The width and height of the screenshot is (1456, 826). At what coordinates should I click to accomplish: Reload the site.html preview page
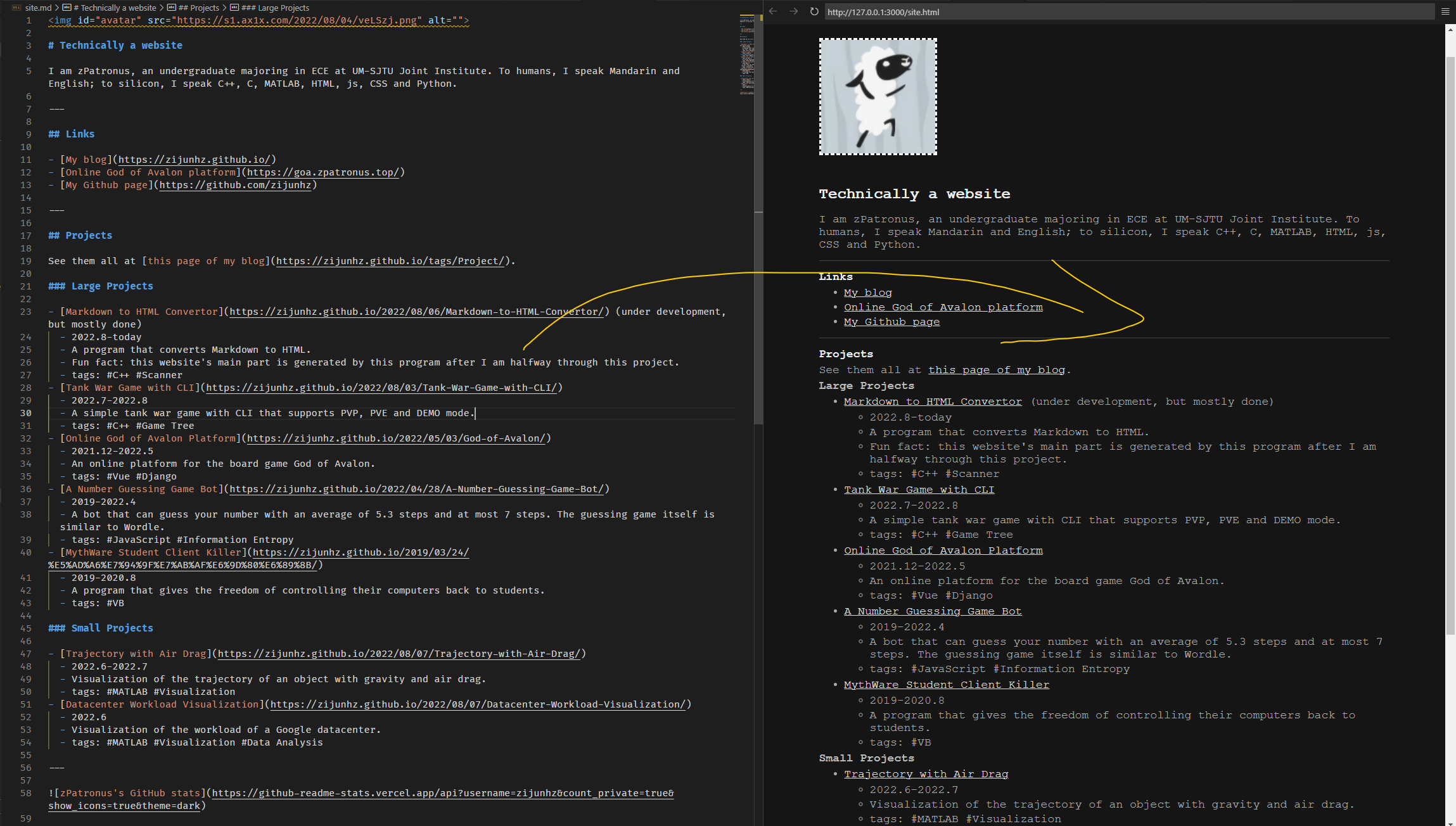(814, 11)
